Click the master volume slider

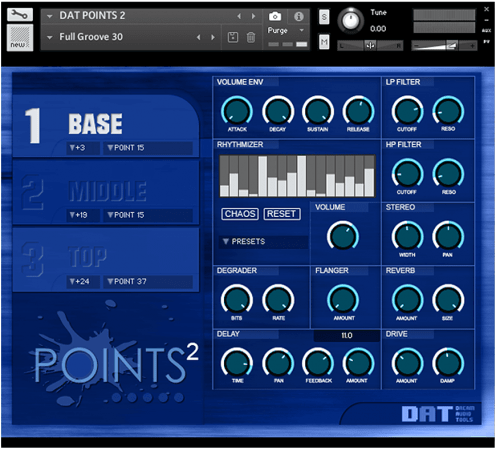[x=444, y=46]
